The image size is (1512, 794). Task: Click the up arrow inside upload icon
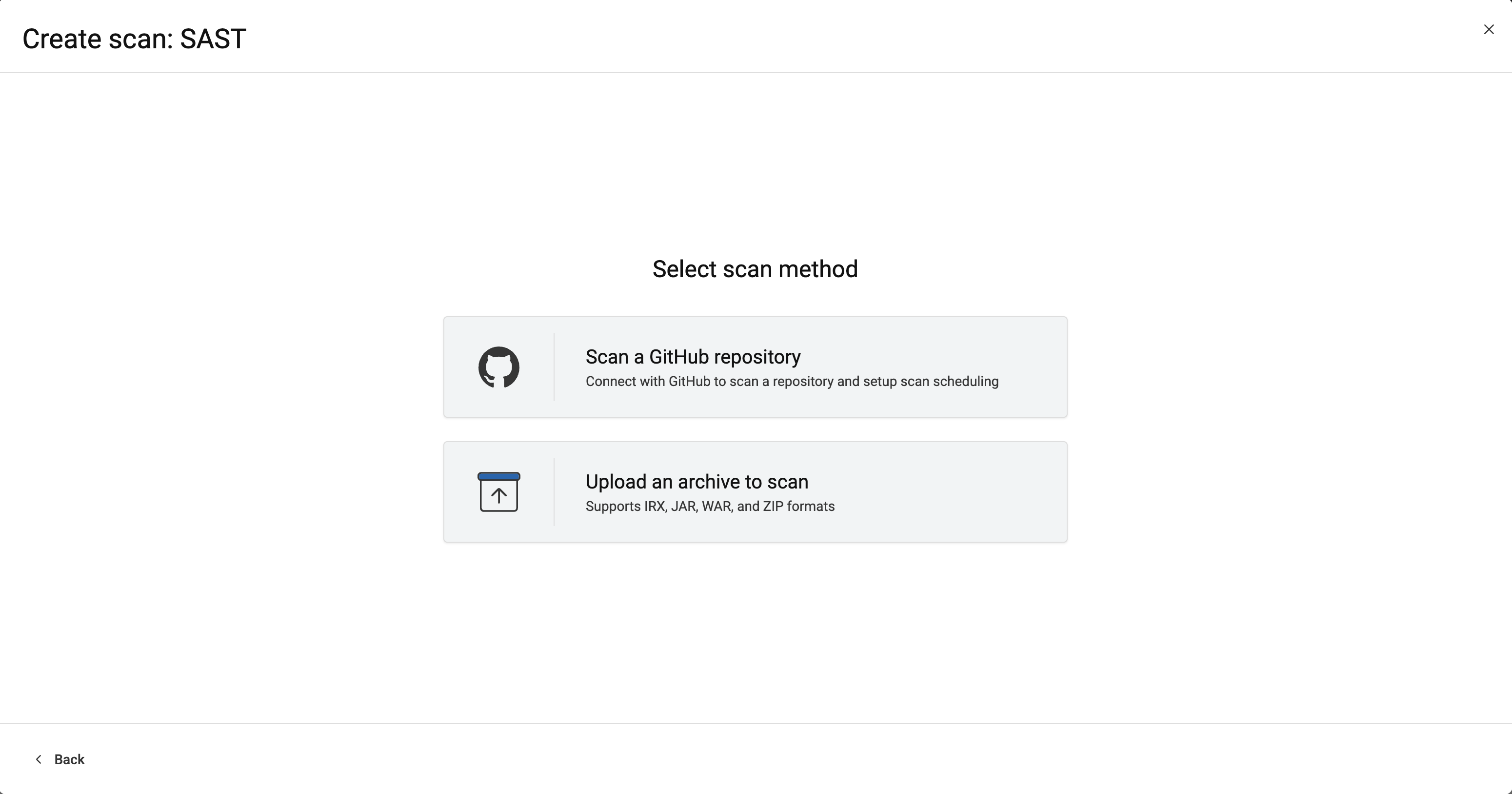498,496
